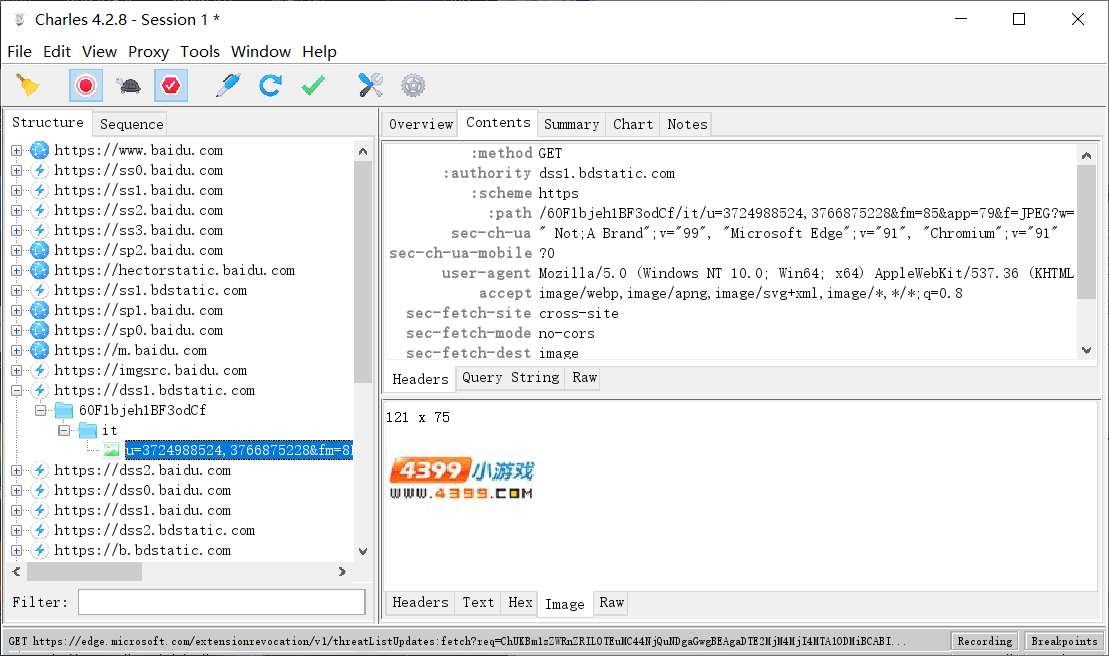Toggle the red Record button in toolbar

(x=86, y=86)
